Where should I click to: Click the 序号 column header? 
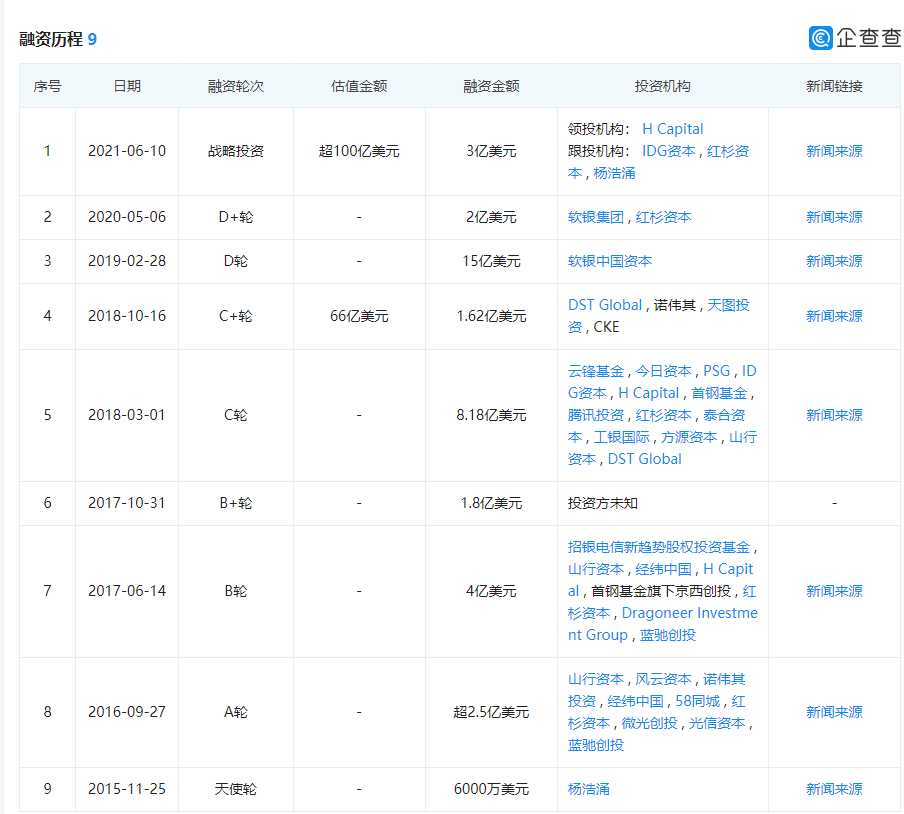click(47, 86)
